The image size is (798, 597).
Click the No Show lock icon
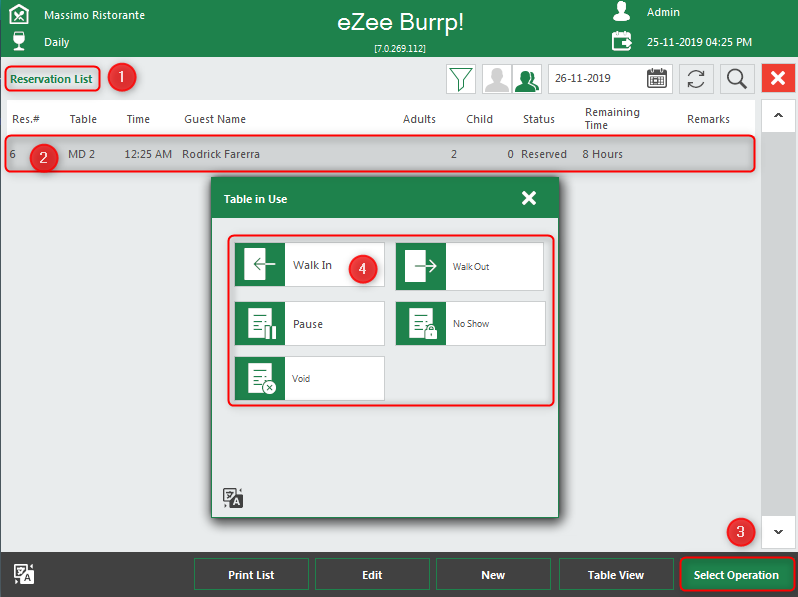421,324
